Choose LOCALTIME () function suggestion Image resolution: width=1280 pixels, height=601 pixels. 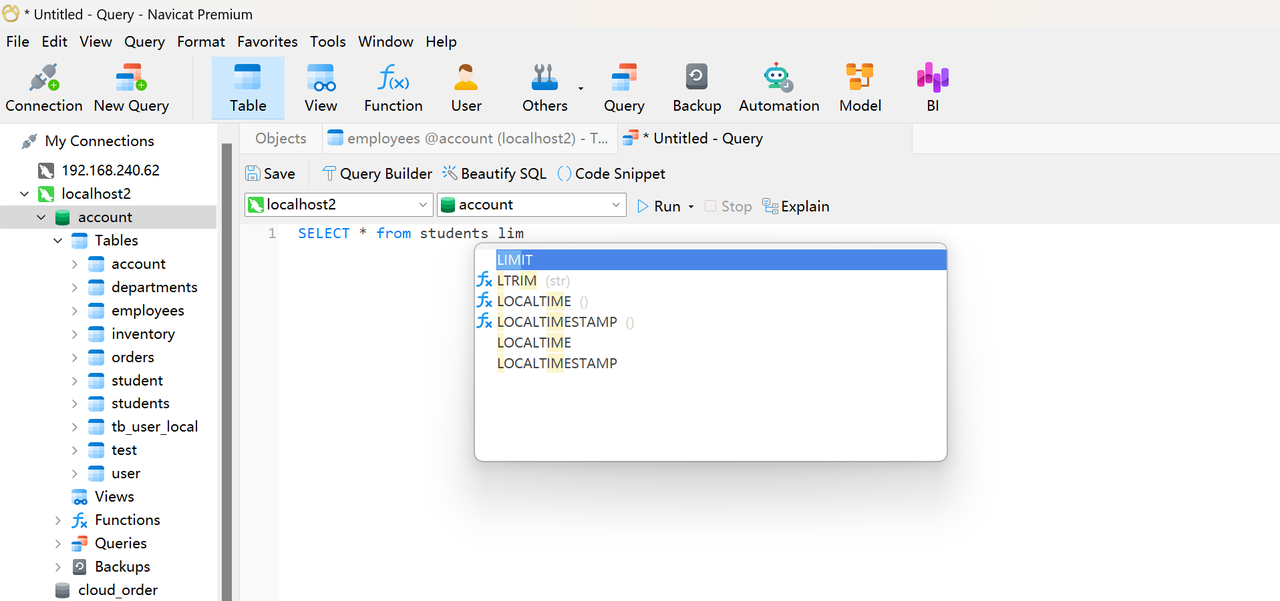coord(711,301)
